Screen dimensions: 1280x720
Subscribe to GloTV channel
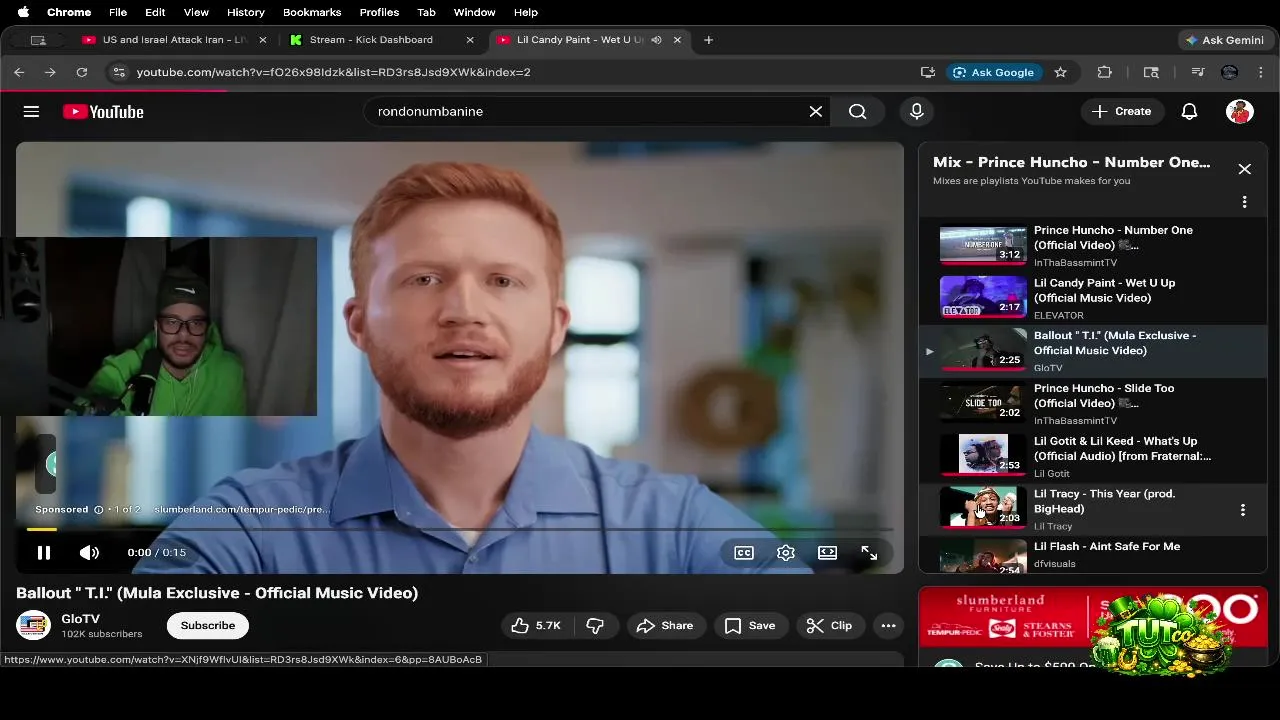coord(208,626)
